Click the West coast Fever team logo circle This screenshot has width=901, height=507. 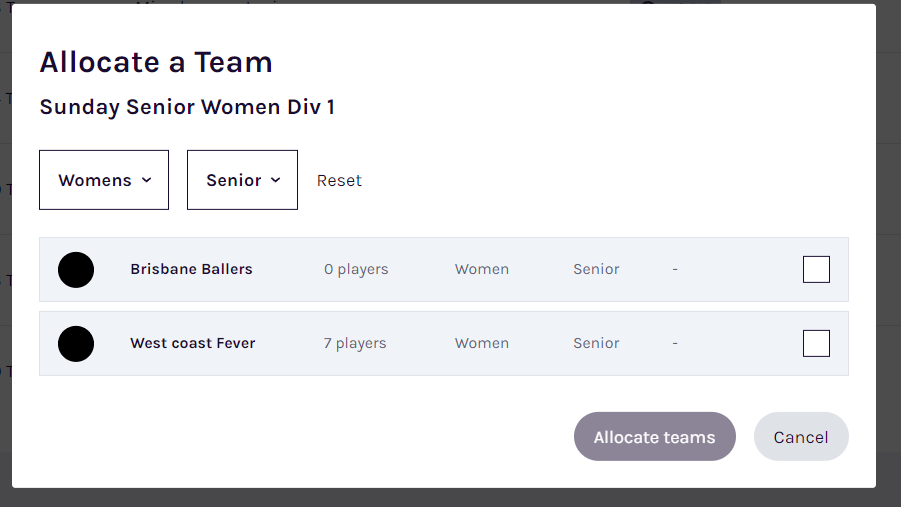[76, 344]
